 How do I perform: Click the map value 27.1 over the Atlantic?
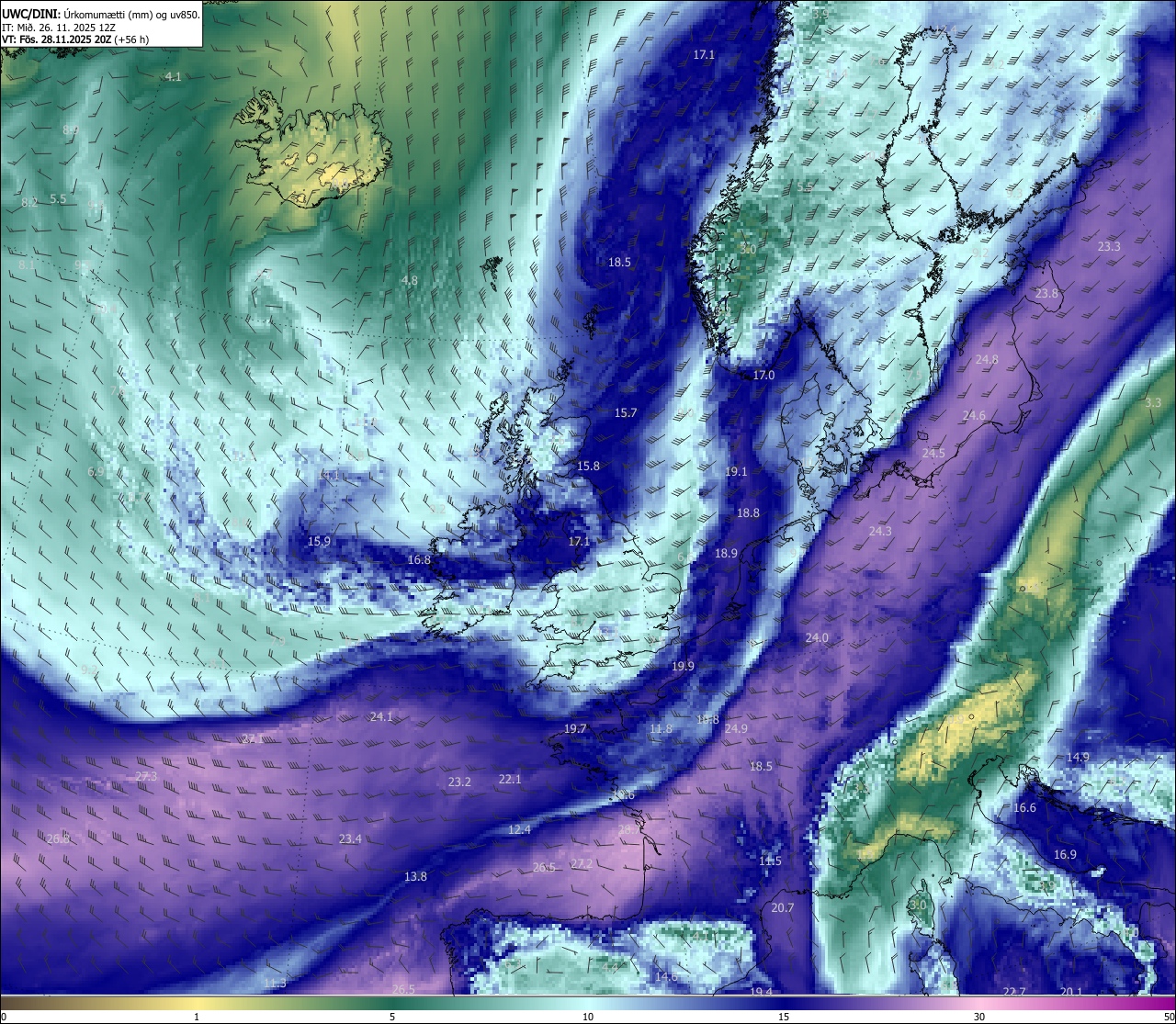pyautogui.click(x=253, y=738)
